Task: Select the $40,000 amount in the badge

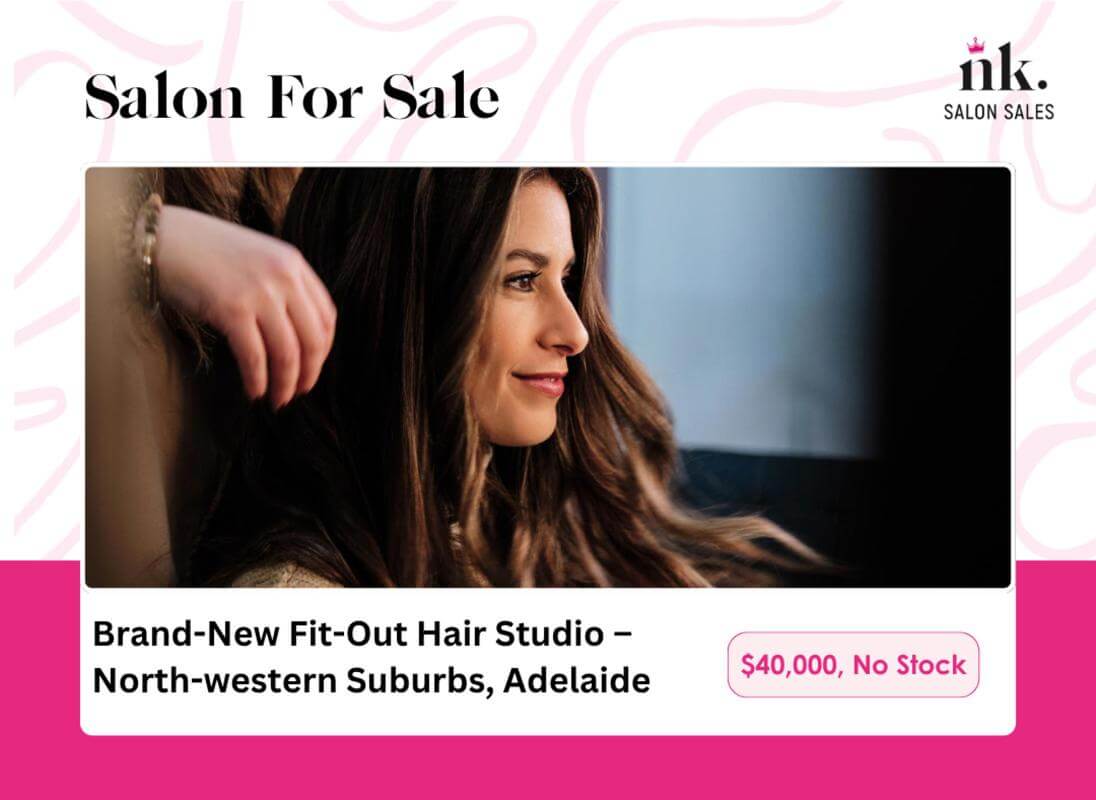Action: coord(788,665)
